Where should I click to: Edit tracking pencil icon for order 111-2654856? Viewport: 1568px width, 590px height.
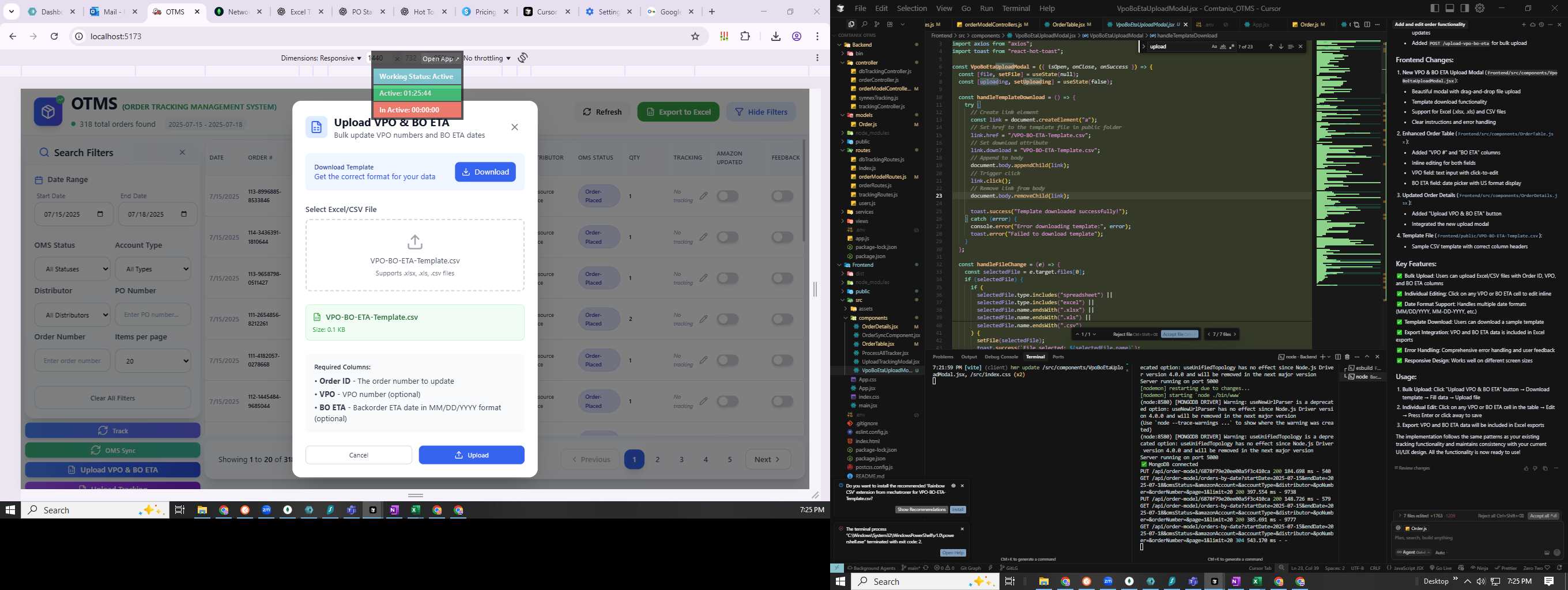703,319
